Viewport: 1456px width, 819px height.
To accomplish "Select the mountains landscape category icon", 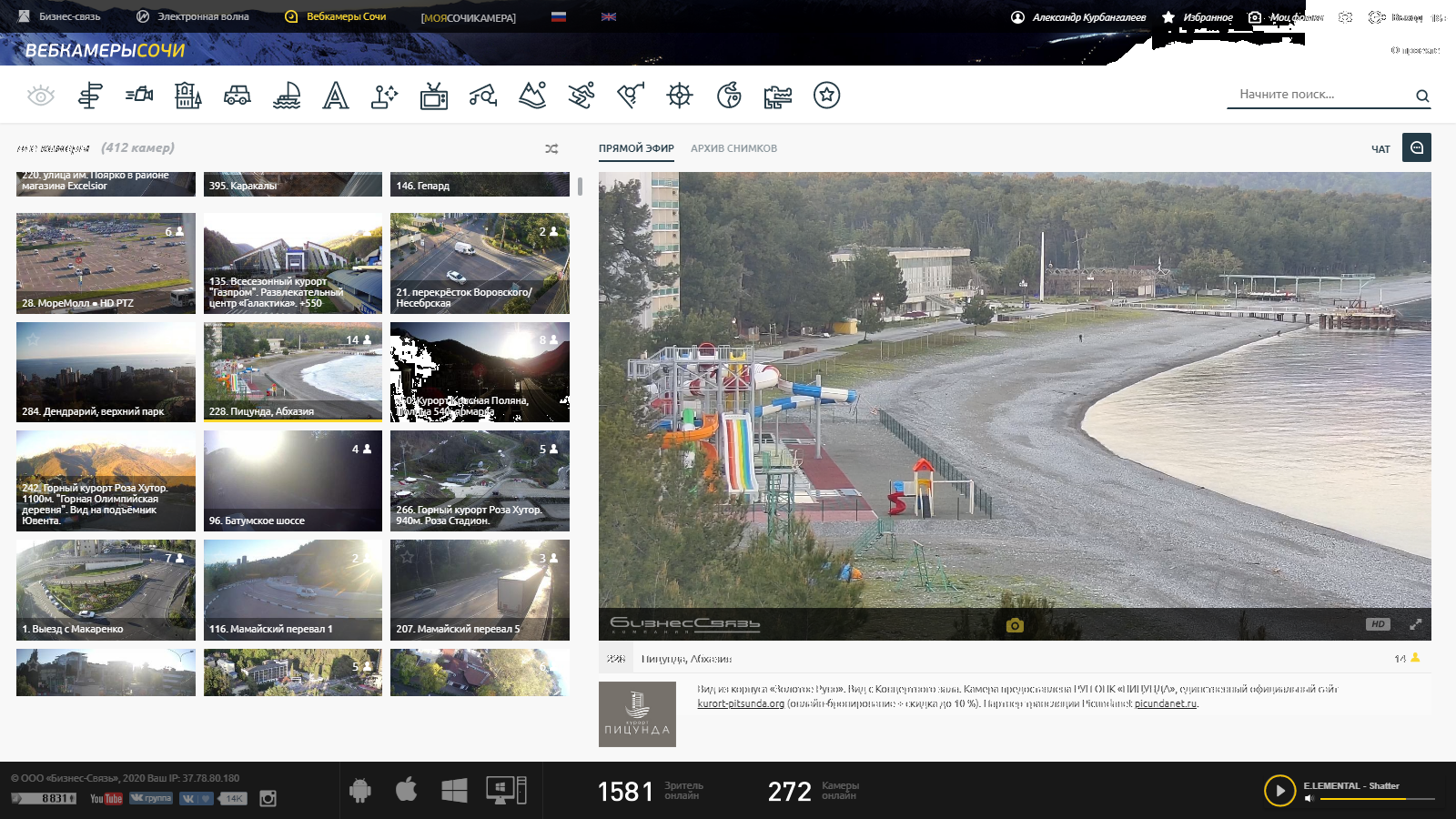I will tap(532, 95).
